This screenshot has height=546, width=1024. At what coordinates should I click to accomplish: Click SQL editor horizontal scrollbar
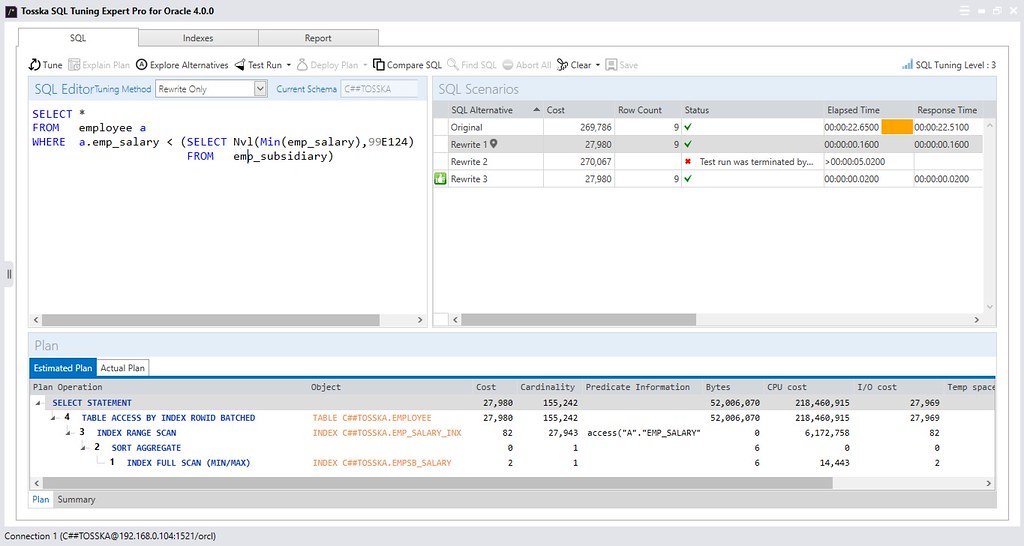[210, 320]
